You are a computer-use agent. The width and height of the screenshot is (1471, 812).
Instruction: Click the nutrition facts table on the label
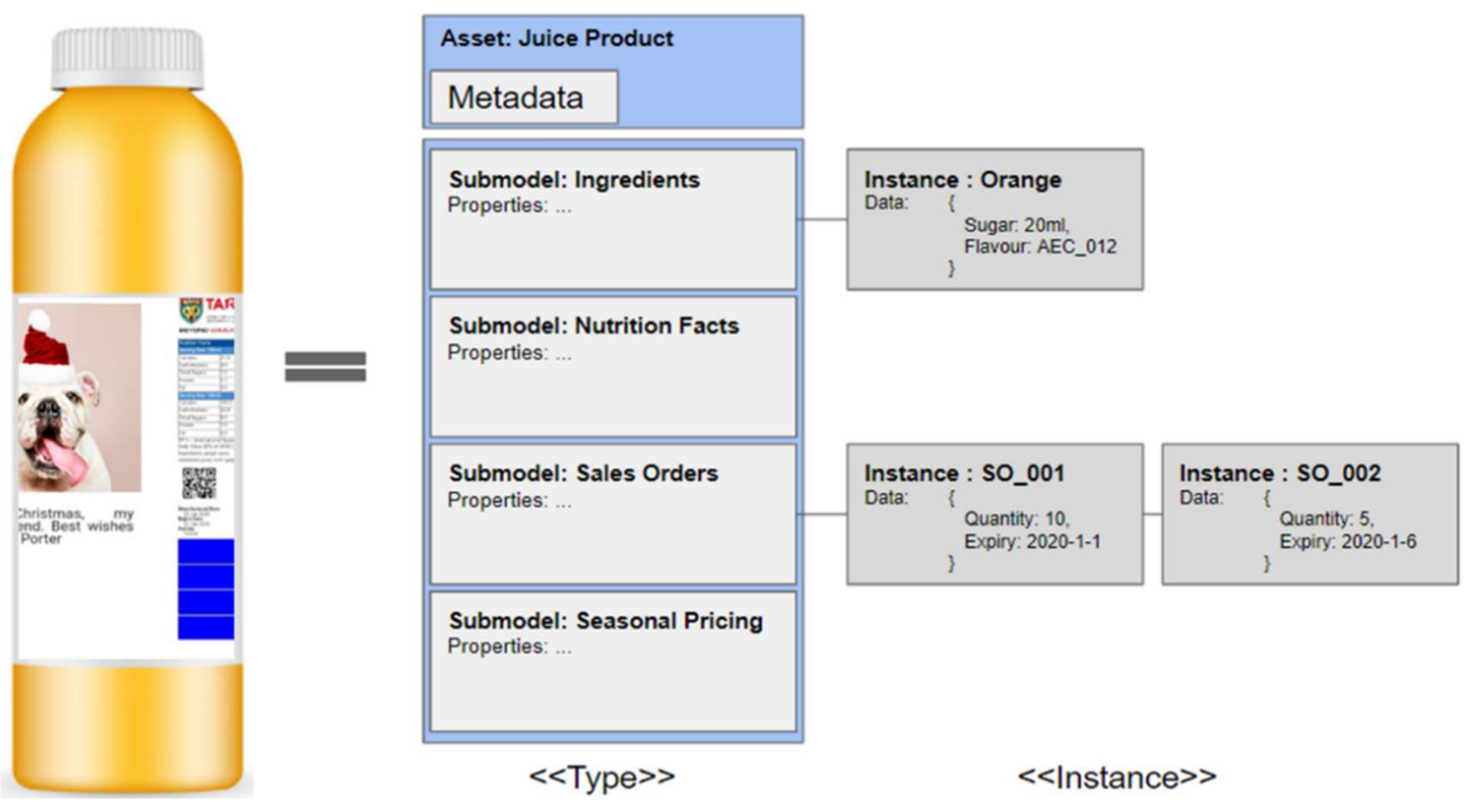(x=206, y=400)
